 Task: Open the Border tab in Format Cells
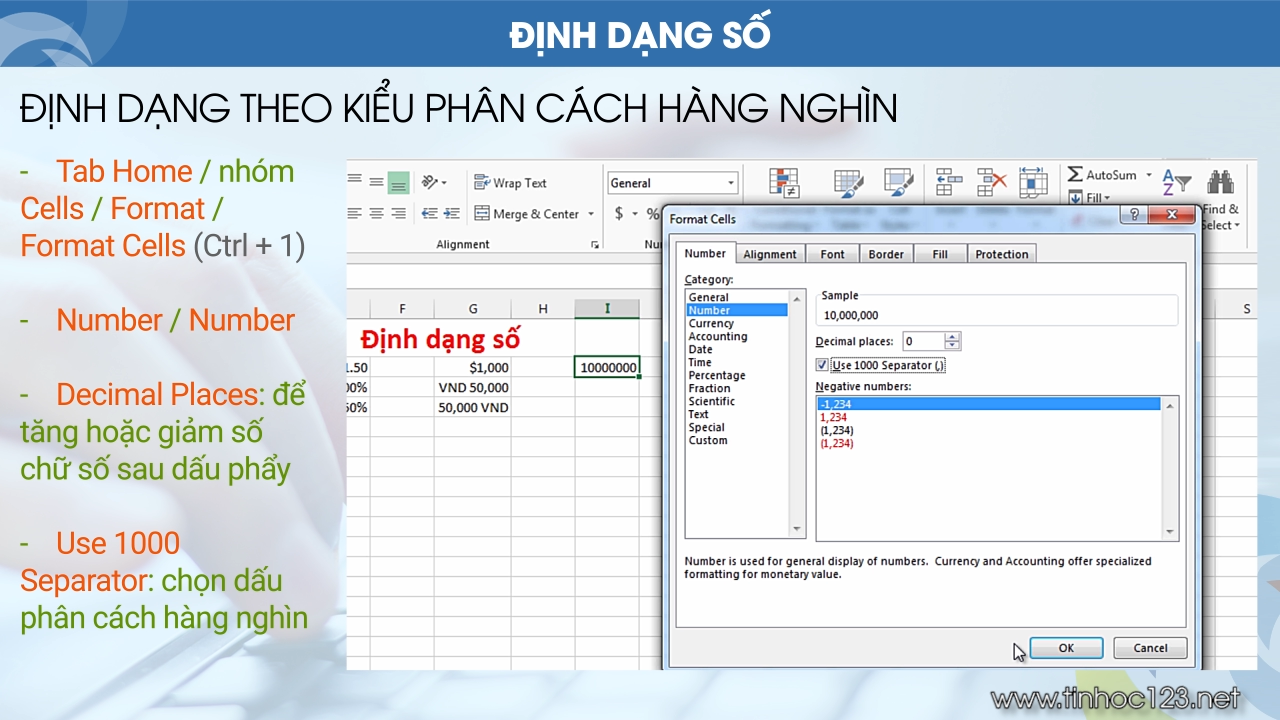pyautogui.click(x=886, y=254)
